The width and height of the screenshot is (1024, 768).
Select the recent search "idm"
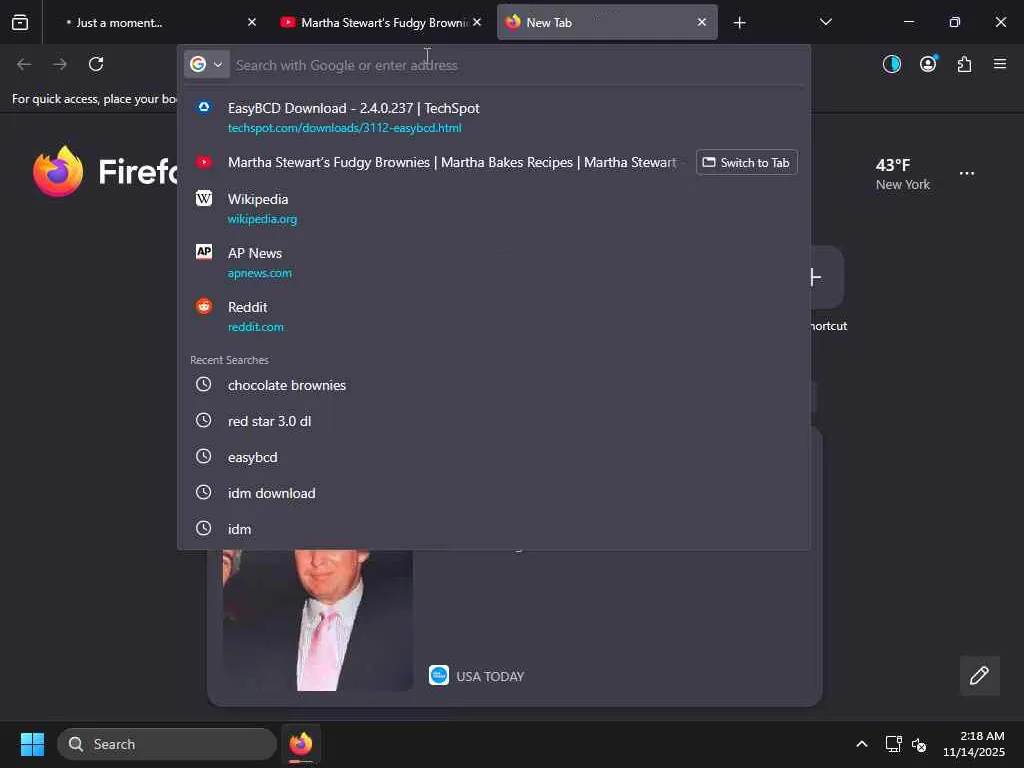point(494,529)
